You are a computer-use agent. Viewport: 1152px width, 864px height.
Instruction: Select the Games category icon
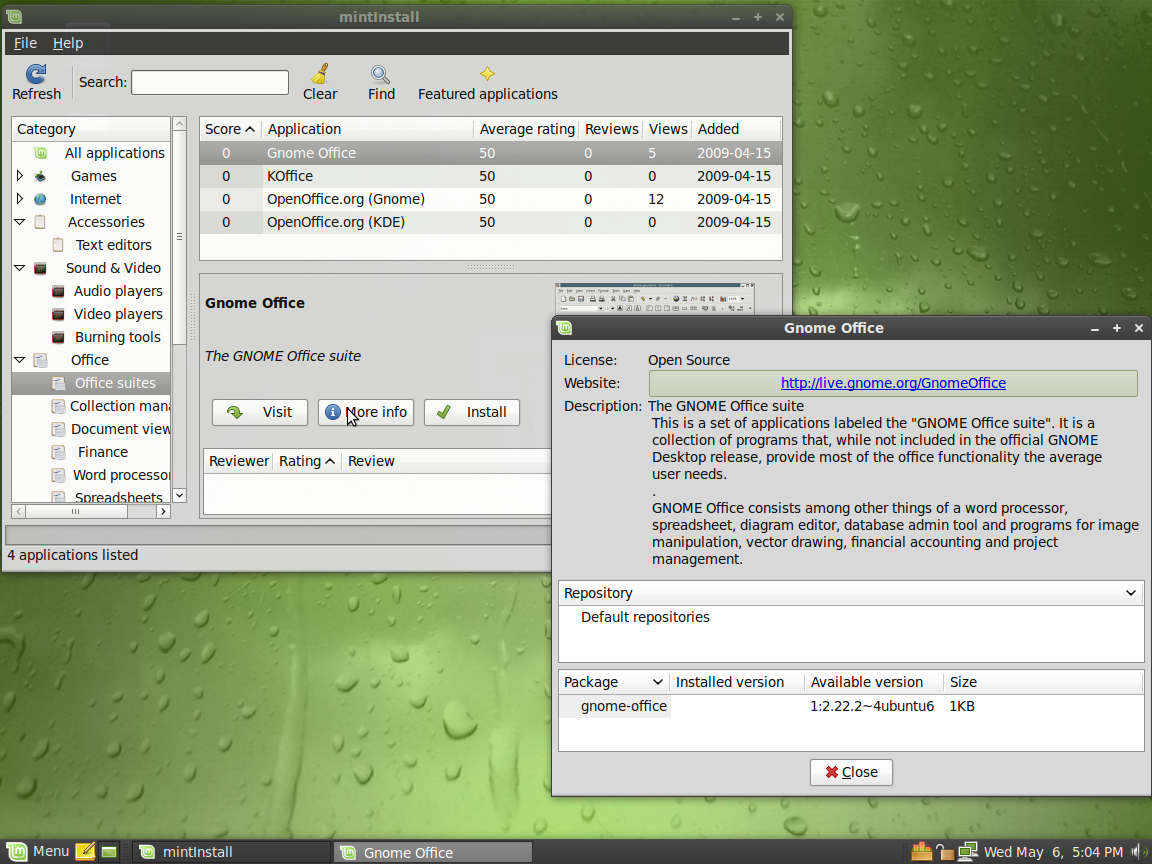(41, 176)
